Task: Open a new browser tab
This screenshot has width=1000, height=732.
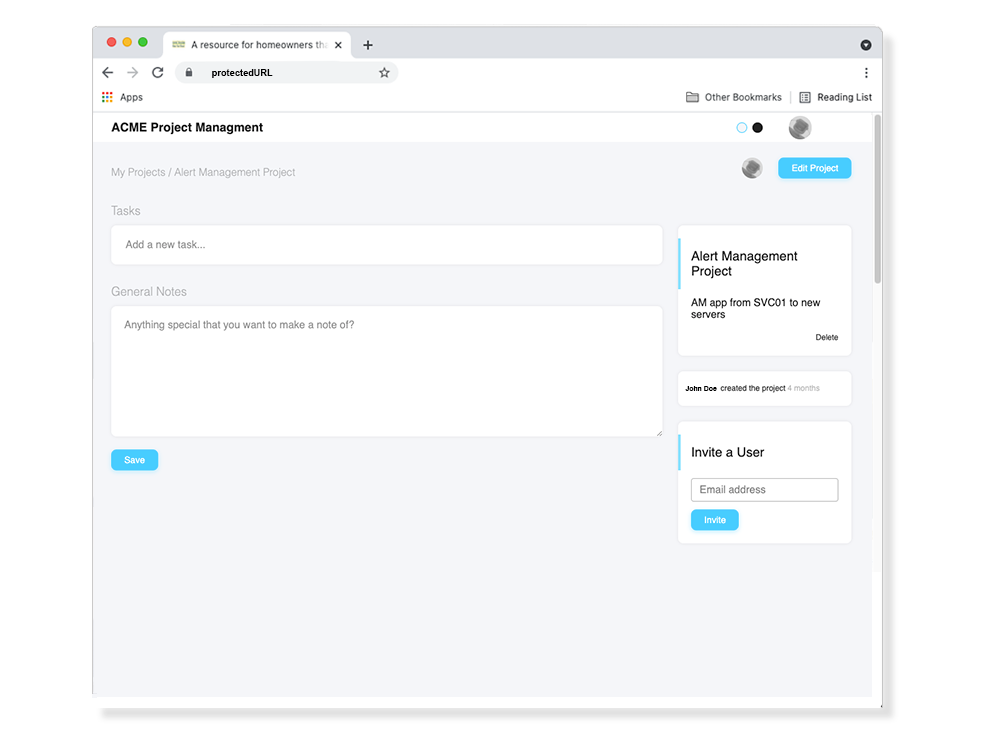Action: pos(368,45)
